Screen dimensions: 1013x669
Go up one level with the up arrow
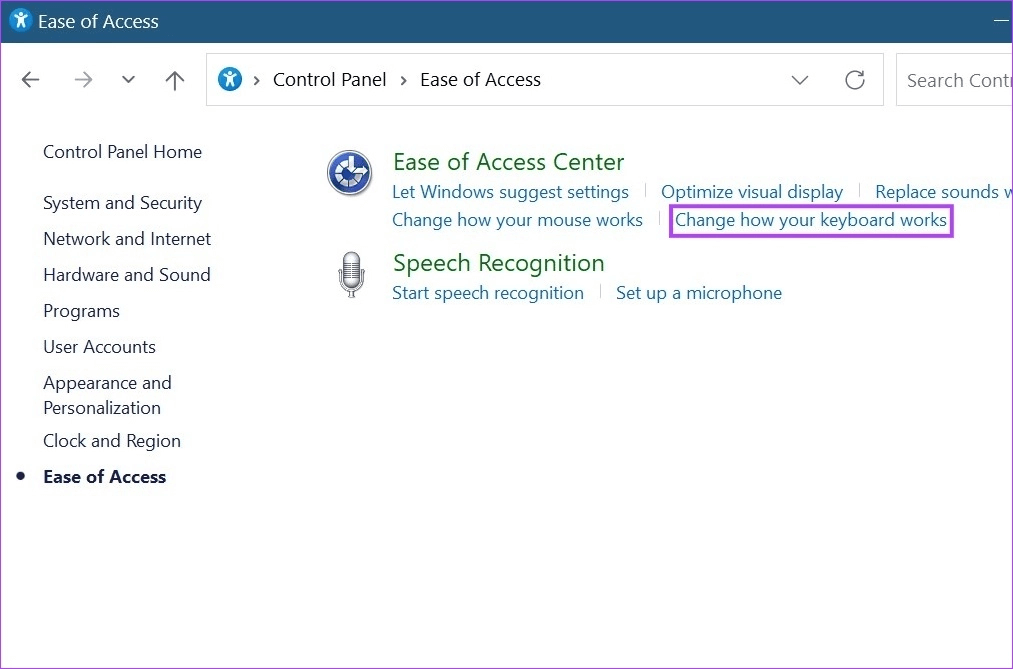coord(174,79)
